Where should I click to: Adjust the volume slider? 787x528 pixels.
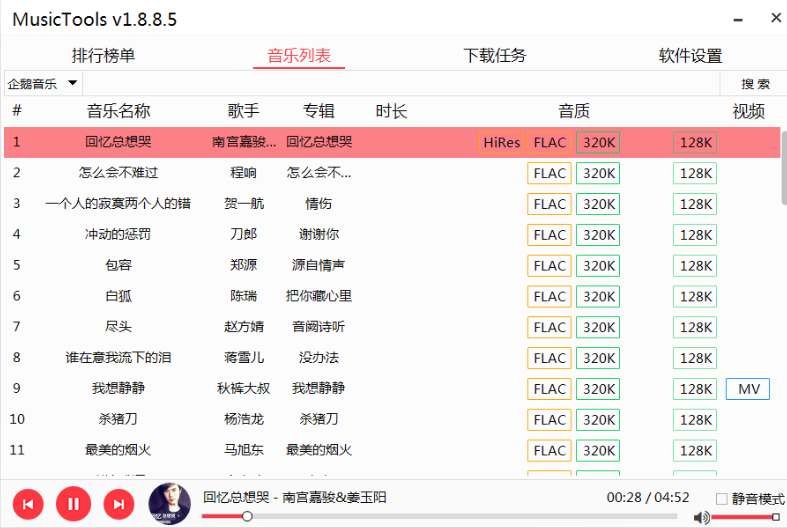click(745, 517)
